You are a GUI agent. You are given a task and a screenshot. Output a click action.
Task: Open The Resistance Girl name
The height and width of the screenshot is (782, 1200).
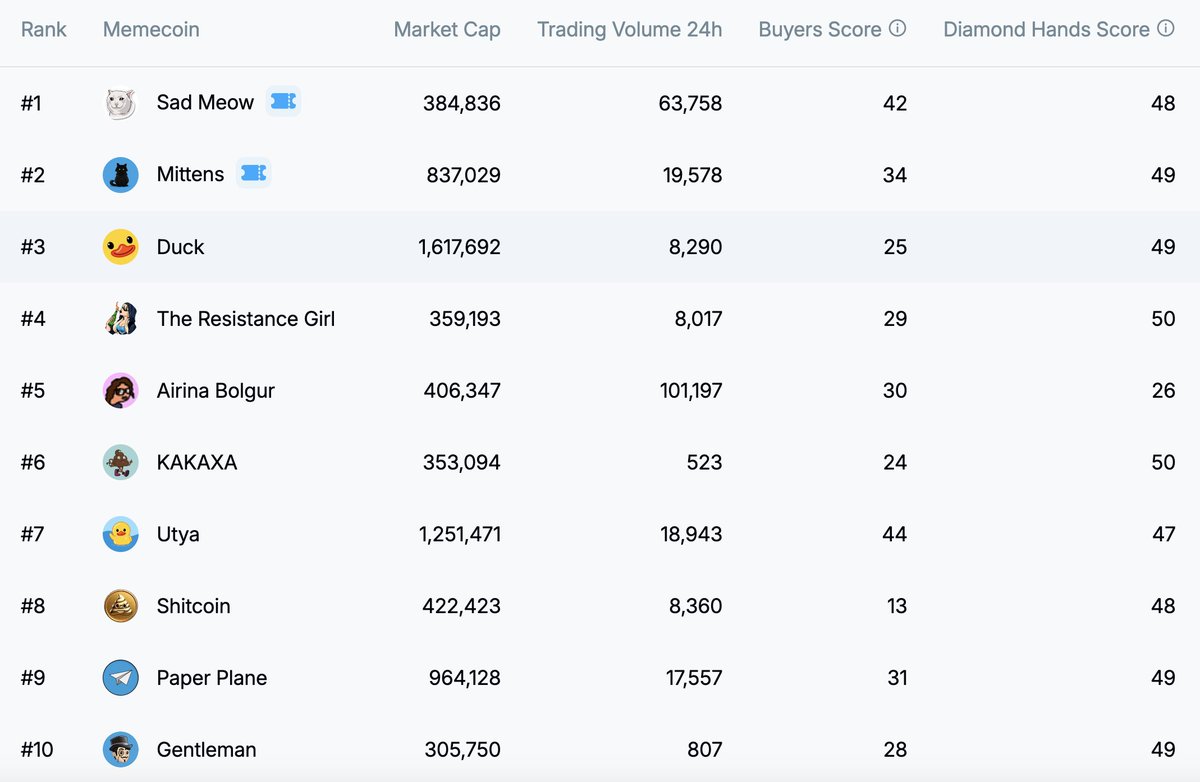click(246, 319)
